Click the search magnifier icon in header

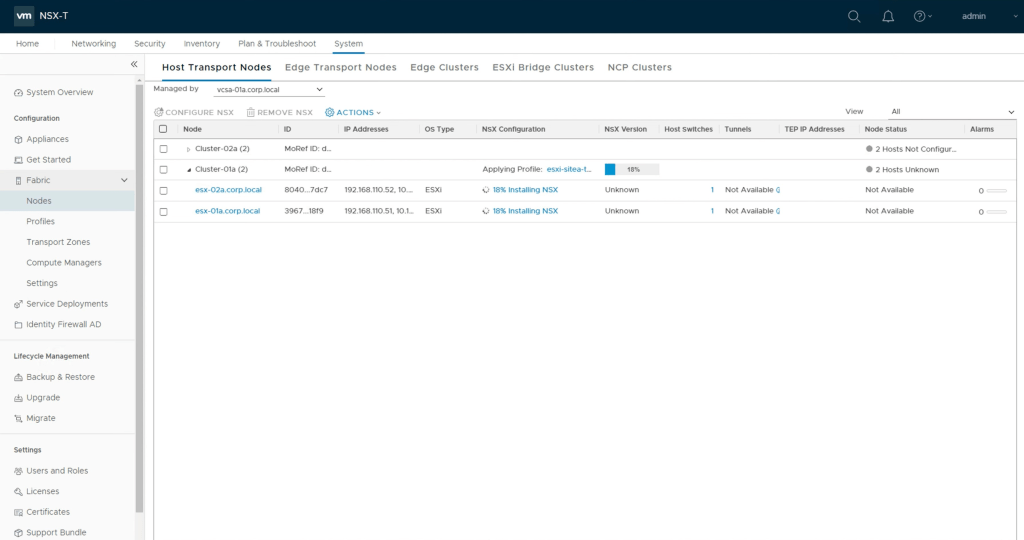point(853,16)
